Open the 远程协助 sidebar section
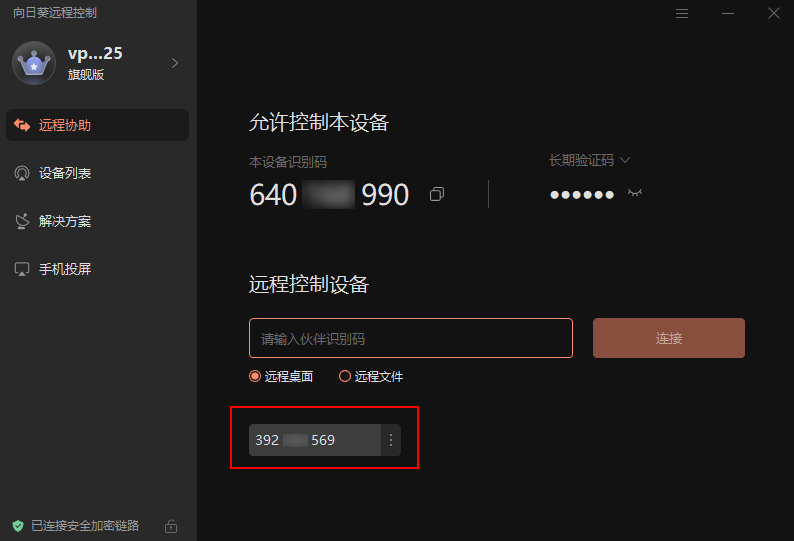Screen dimensions: 794x541 pyautogui.click(x=97, y=125)
